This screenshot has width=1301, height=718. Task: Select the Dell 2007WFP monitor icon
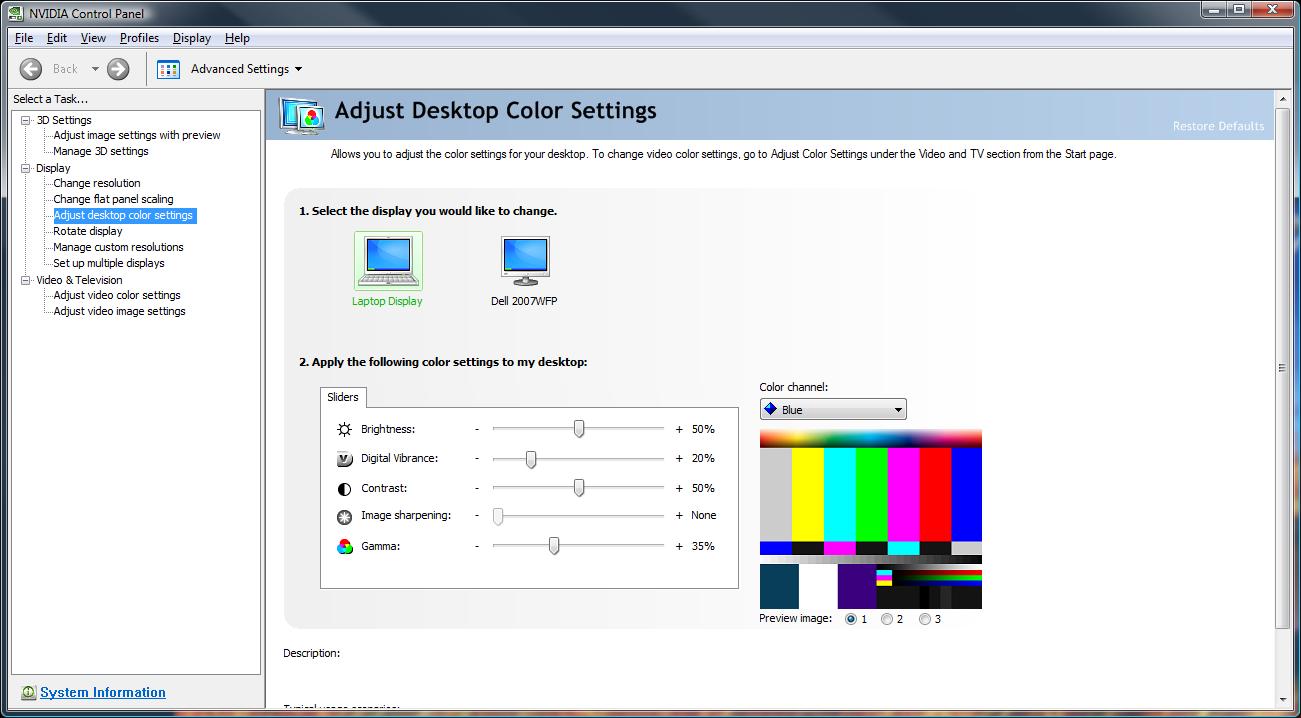coord(525,261)
